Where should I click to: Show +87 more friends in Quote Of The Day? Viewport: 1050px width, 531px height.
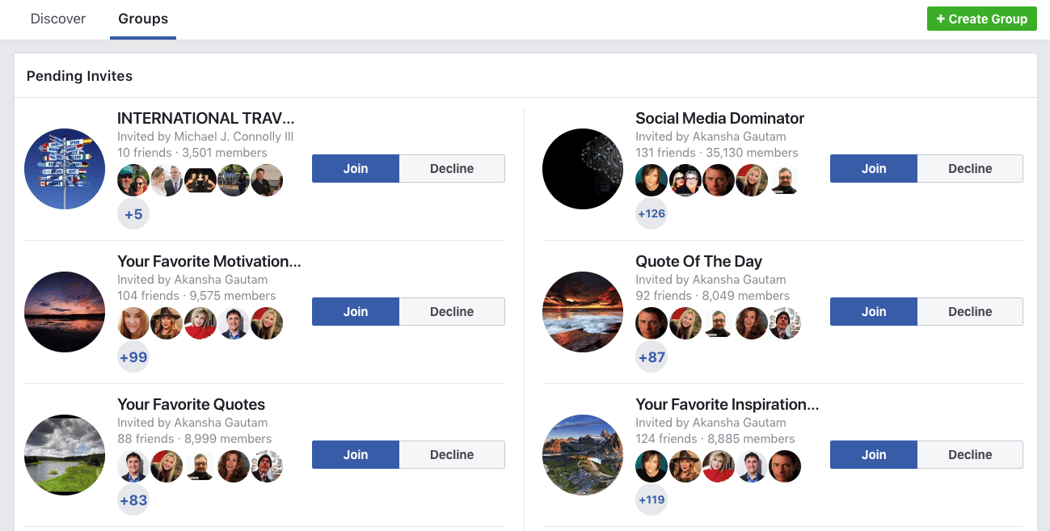(651, 357)
